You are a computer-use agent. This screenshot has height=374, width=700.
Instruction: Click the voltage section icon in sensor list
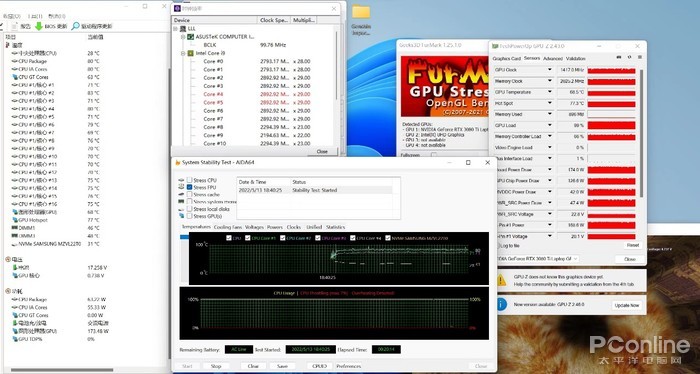[x=8, y=259]
